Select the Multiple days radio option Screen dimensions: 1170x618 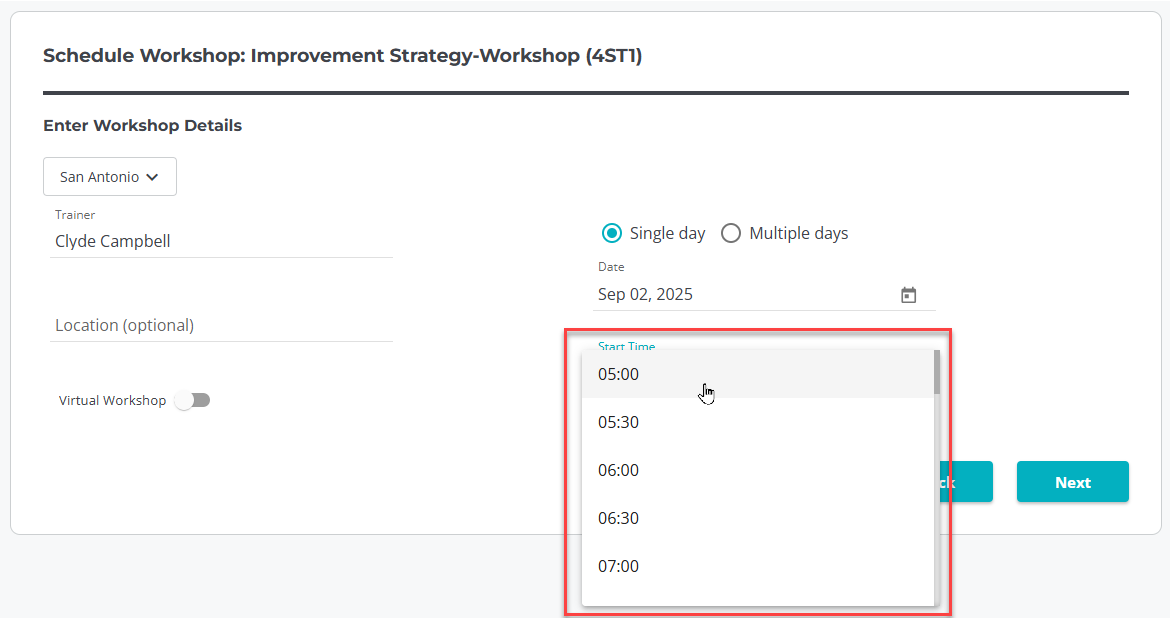(731, 233)
